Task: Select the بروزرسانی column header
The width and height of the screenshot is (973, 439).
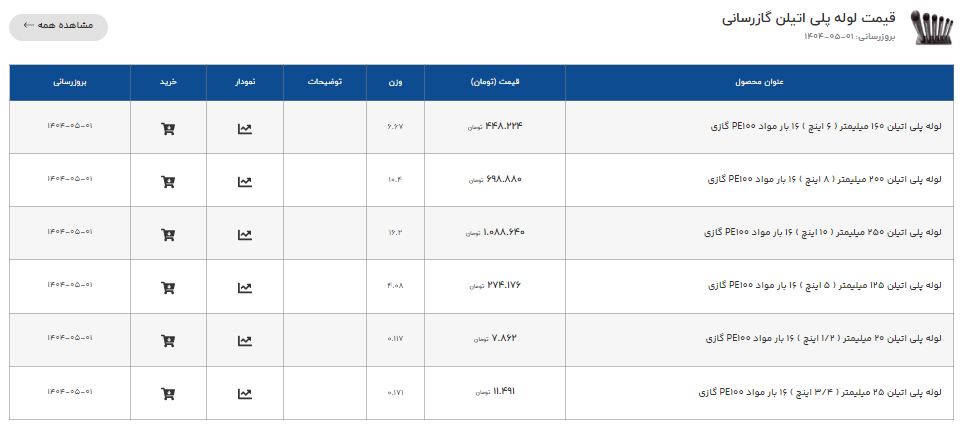Action: [x=70, y=82]
